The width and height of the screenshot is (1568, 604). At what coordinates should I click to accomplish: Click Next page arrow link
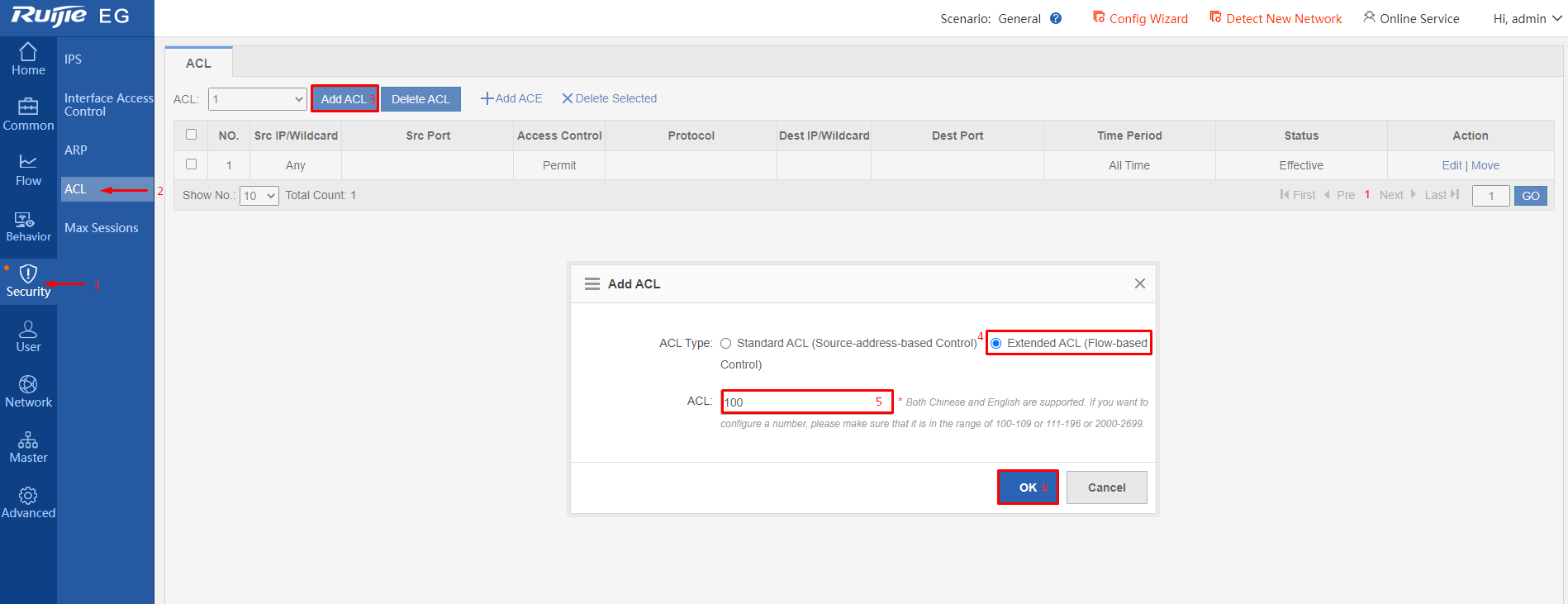[x=1398, y=195]
